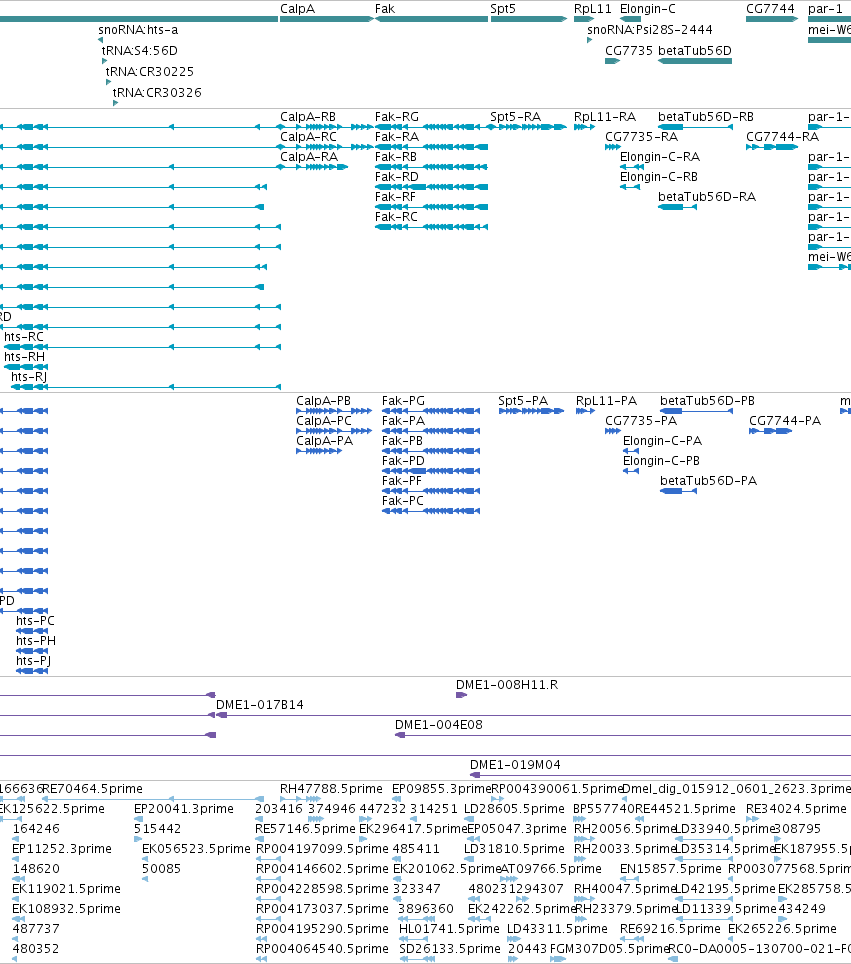Click the Fak-RD transcript

point(432,187)
